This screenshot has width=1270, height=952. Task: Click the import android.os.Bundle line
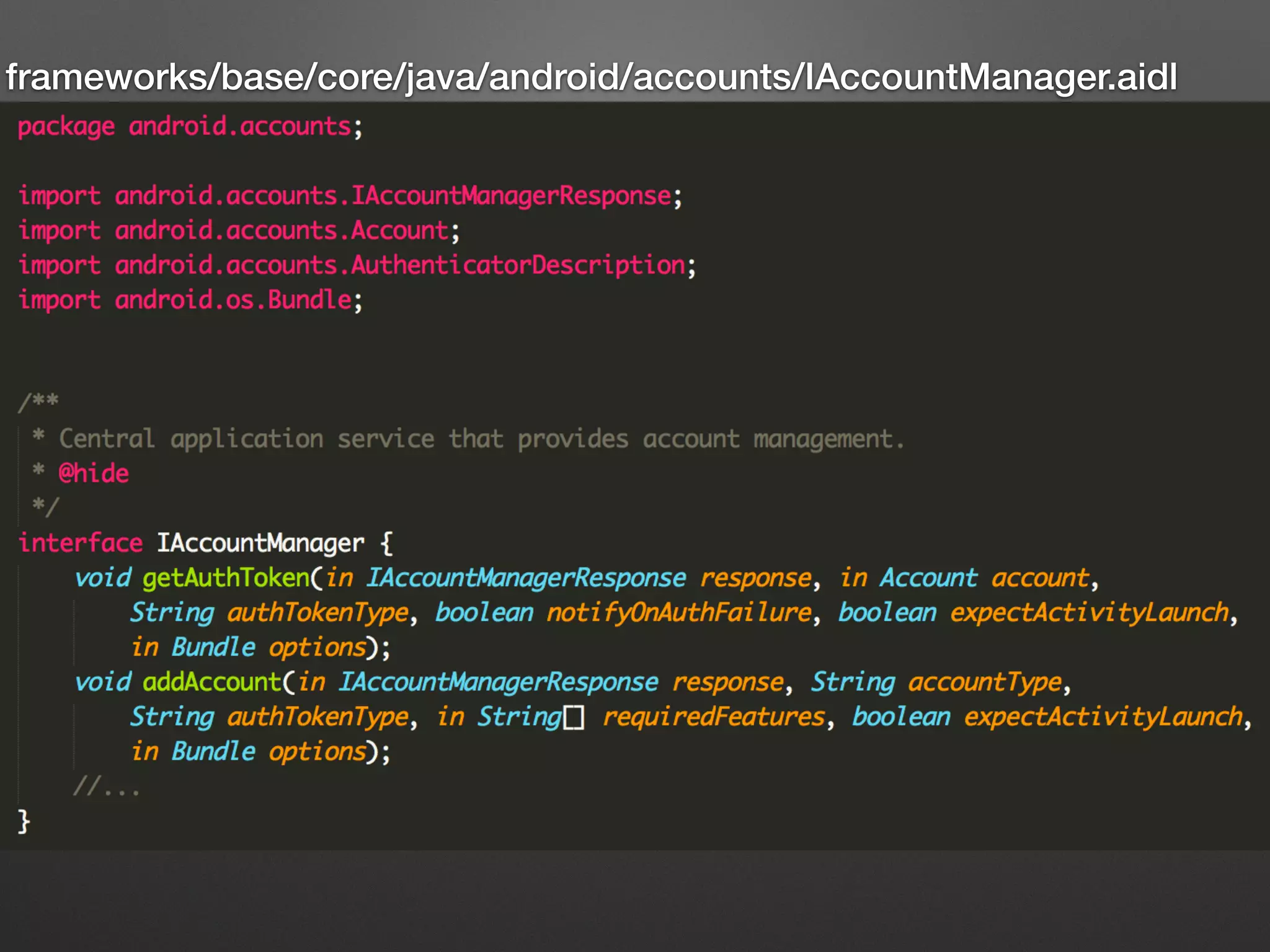pyautogui.click(x=190, y=301)
